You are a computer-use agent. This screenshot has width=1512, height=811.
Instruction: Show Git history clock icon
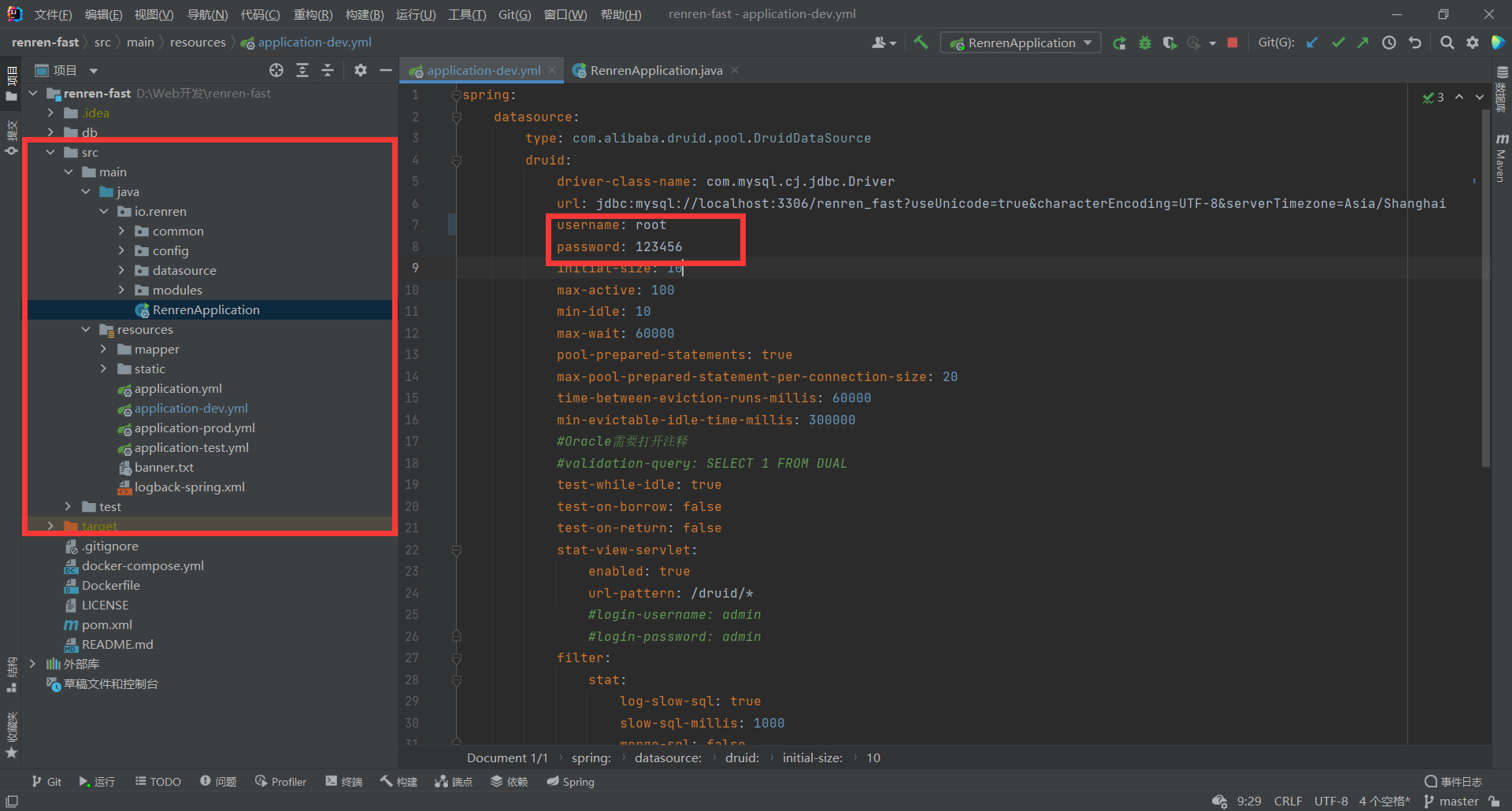[1389, 43]
